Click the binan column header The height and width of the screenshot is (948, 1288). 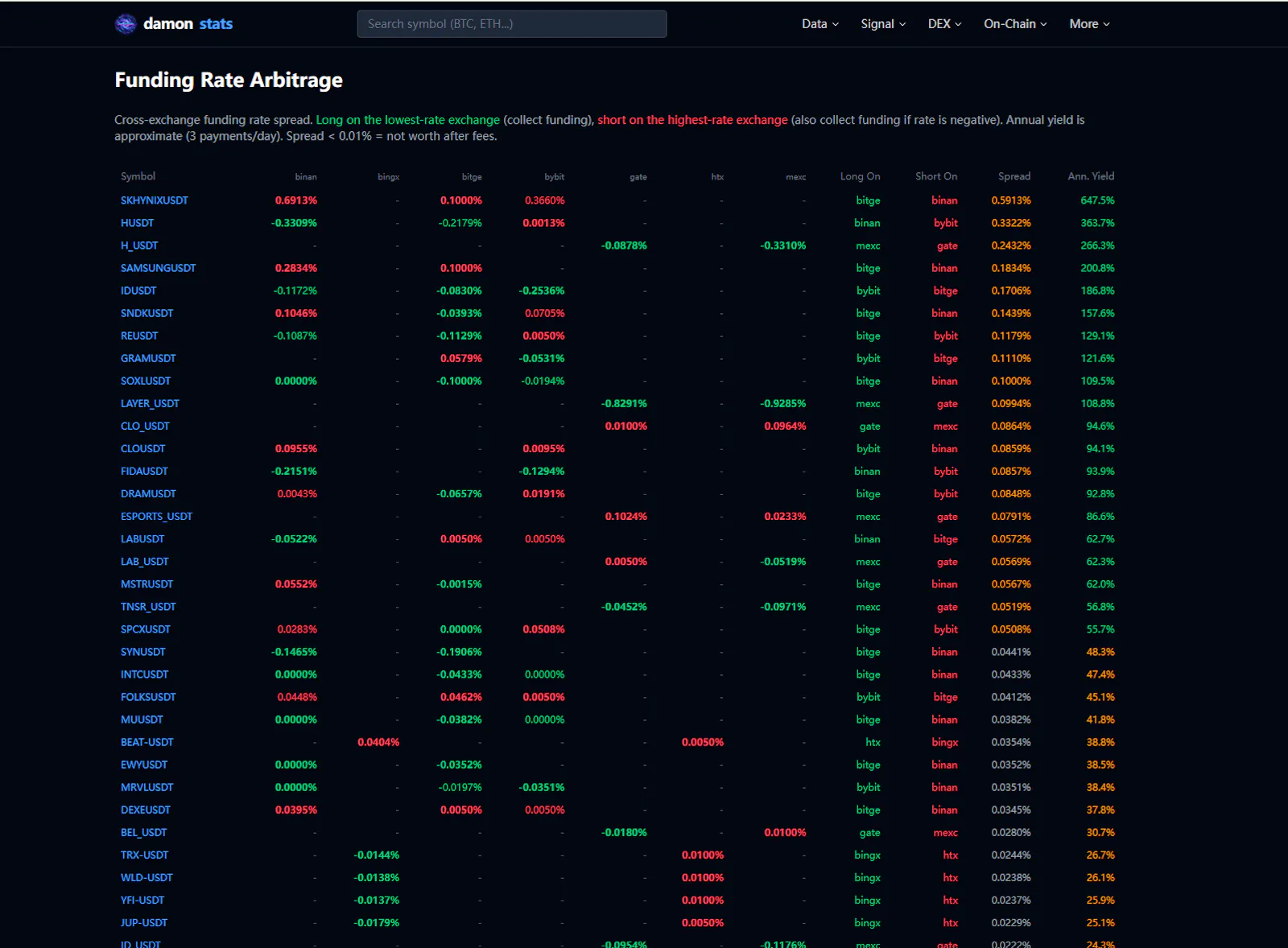[x=306, y=176]
